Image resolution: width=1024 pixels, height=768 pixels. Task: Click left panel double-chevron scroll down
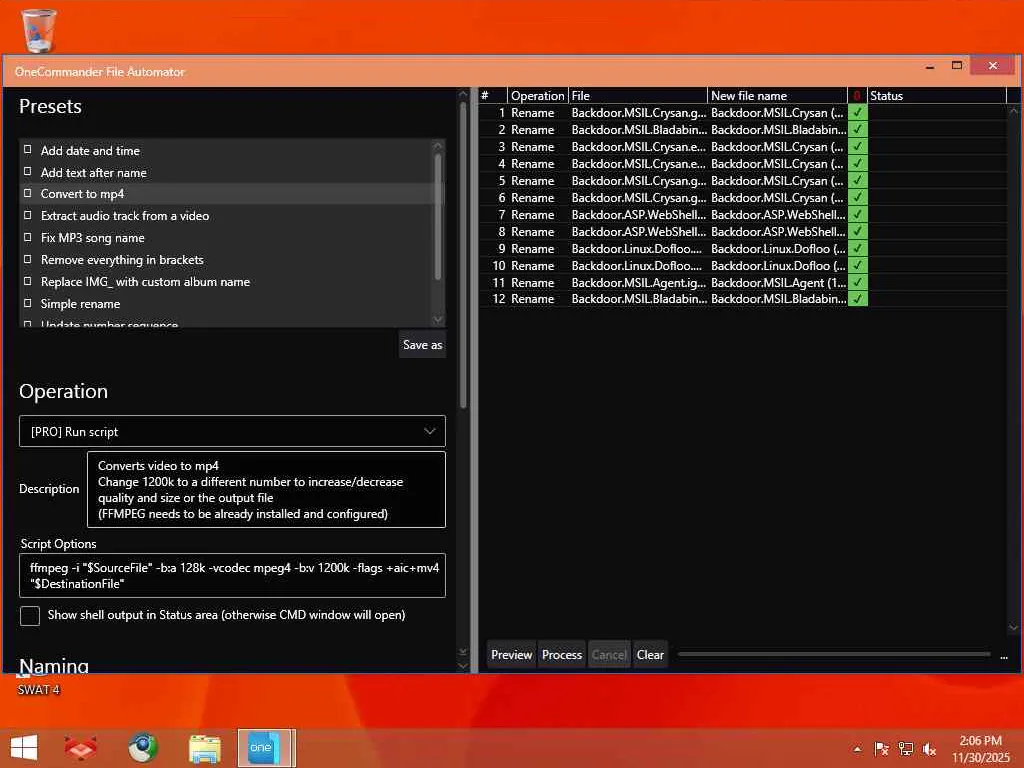click(x=463, y=652)
